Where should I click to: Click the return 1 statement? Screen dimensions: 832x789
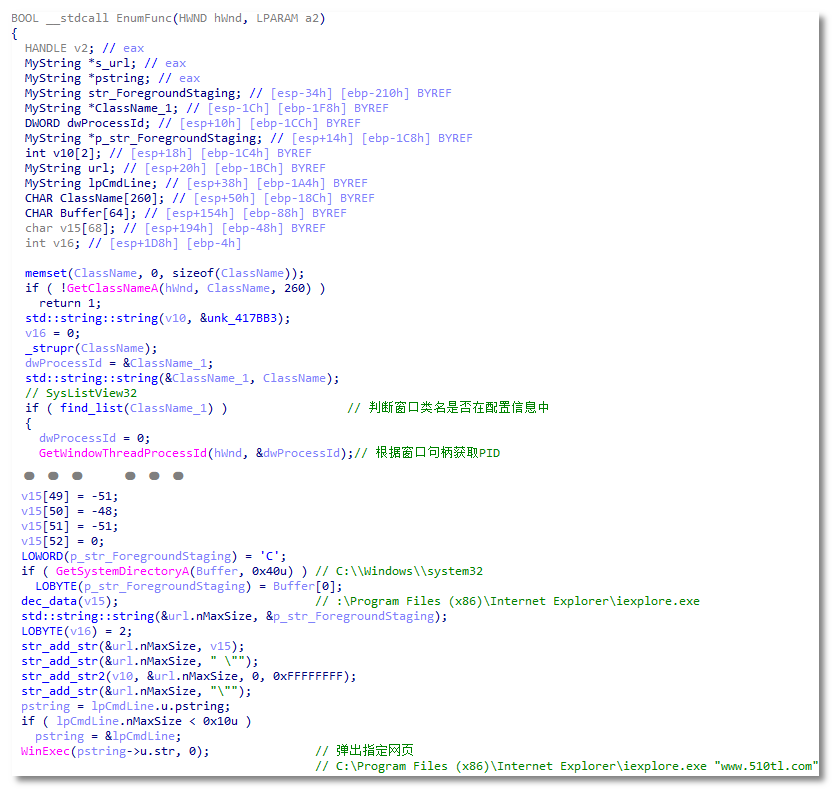[x=70, y=303]
